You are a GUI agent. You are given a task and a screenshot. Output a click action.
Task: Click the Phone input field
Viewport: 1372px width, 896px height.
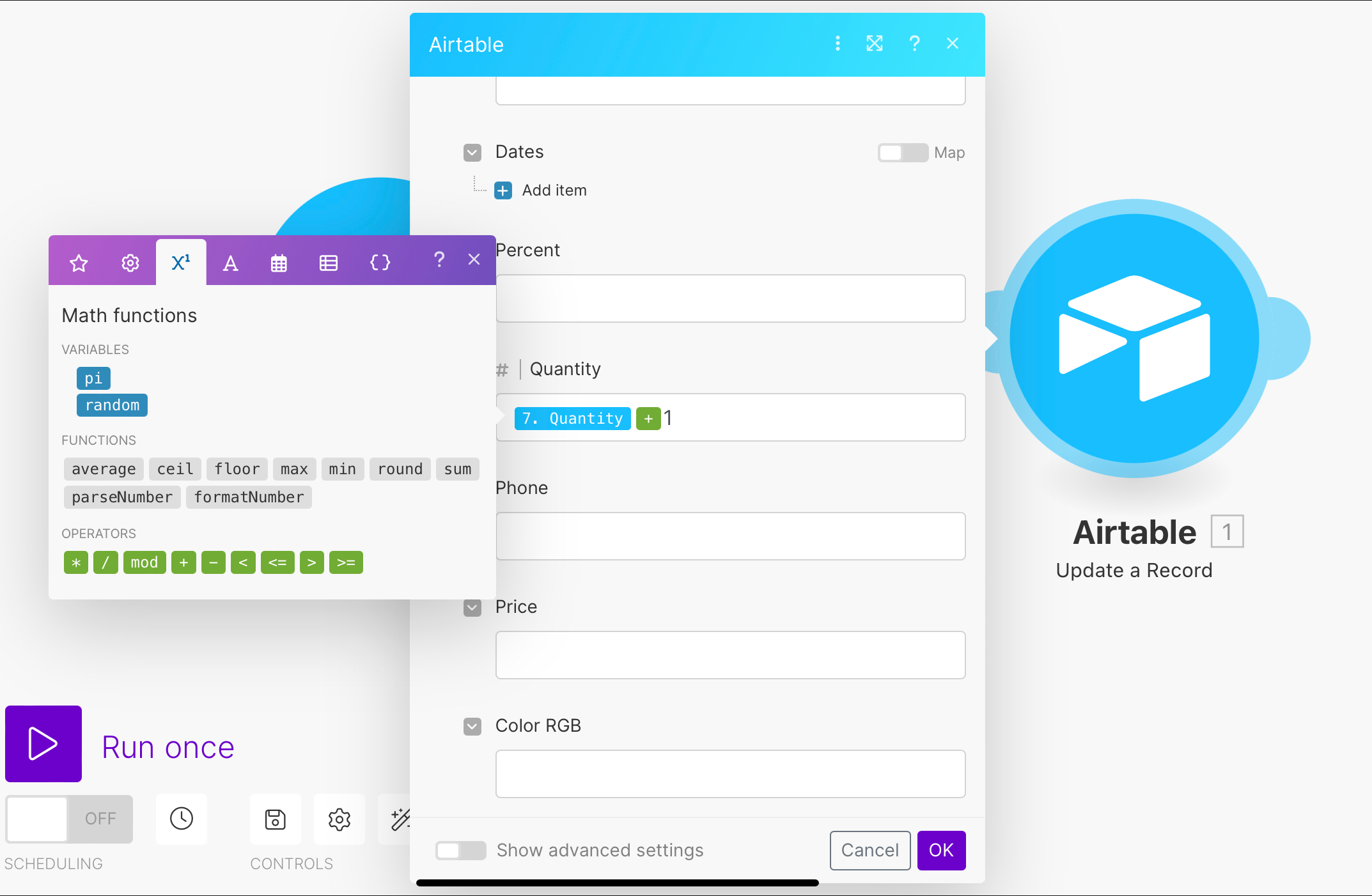pos(730,536)
